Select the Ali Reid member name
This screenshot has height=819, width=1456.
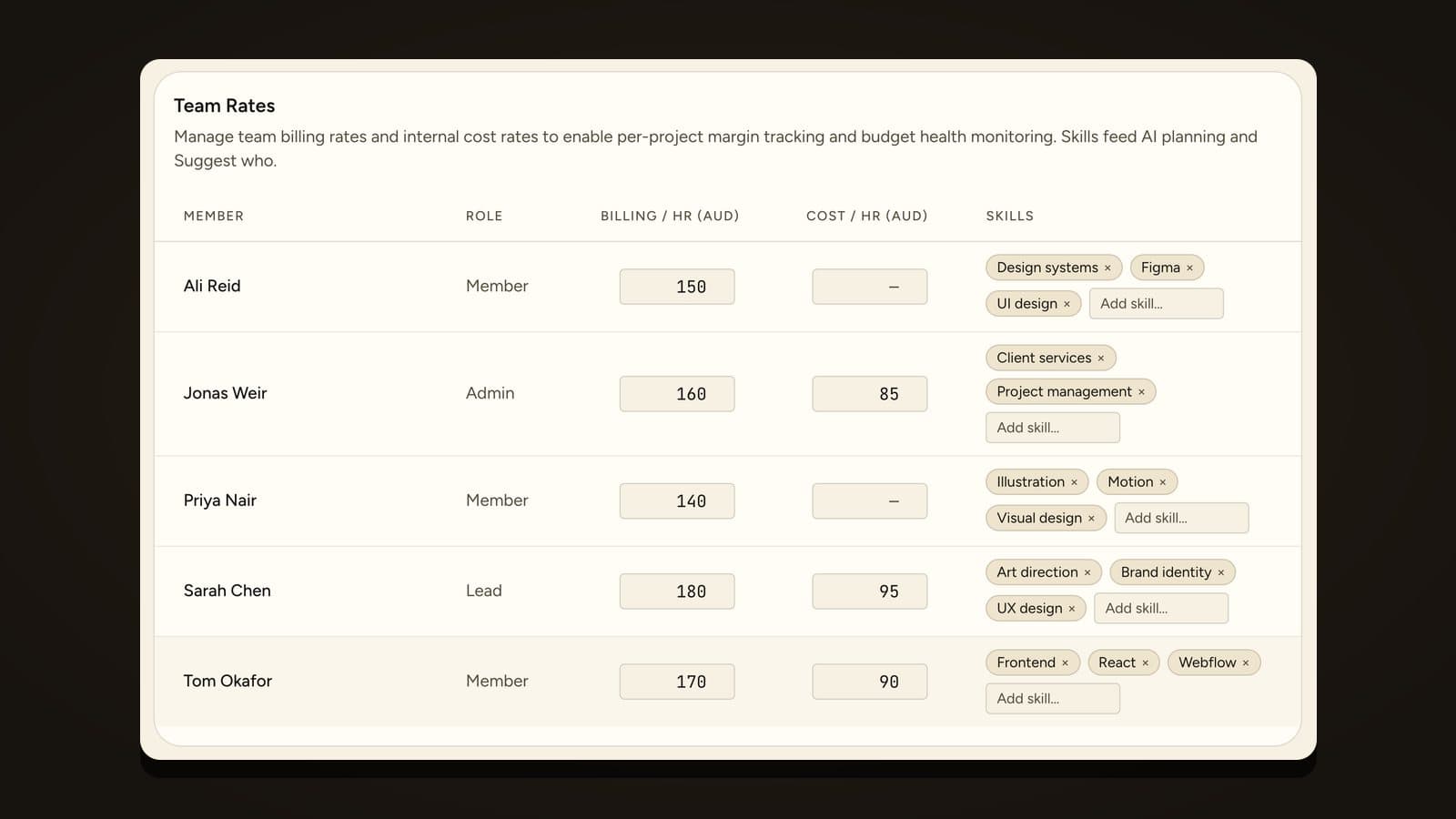(x=212, y=286)
